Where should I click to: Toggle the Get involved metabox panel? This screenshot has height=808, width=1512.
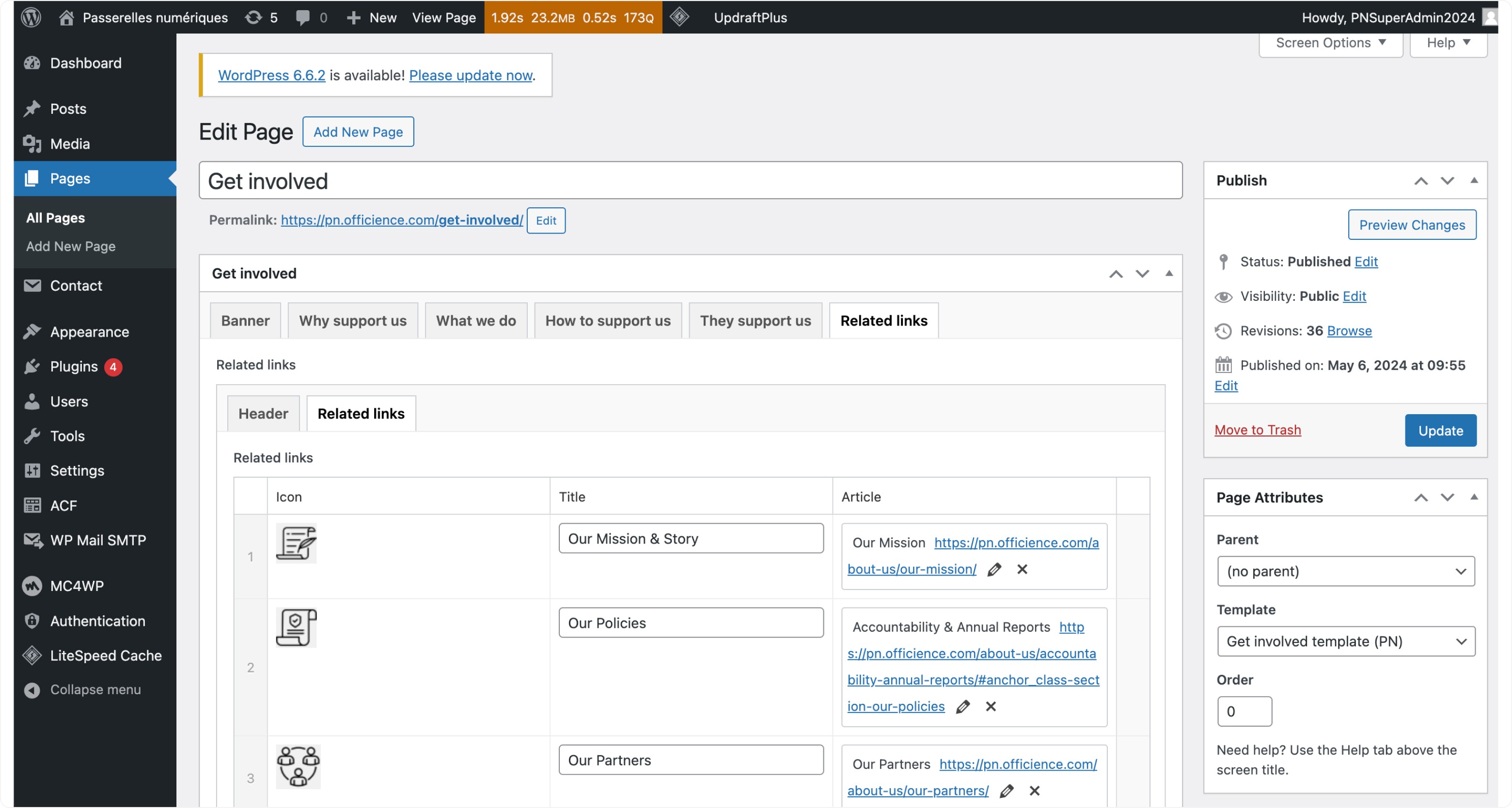(1168, 273)
